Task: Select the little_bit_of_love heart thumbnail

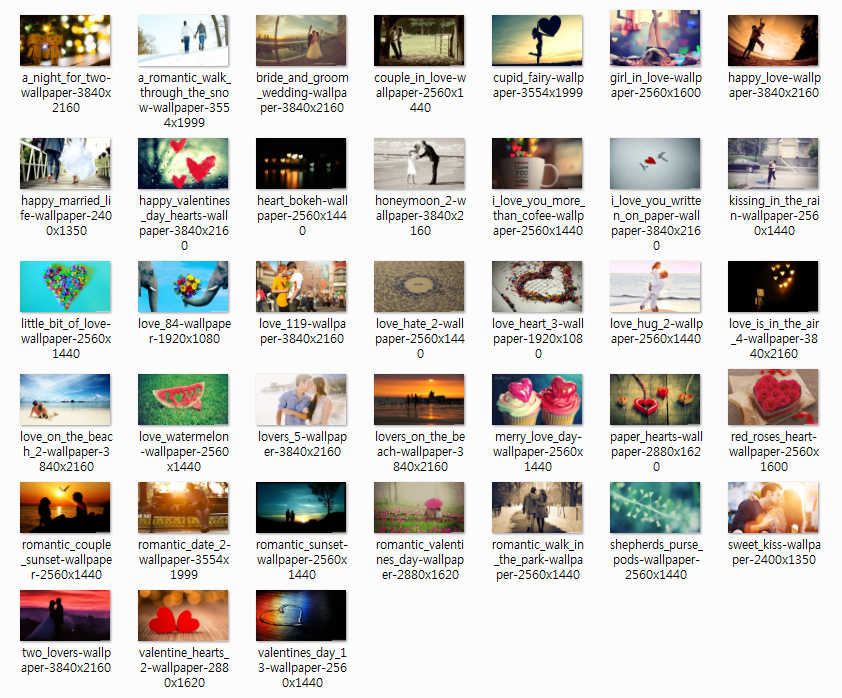Action: coord(65,286)
